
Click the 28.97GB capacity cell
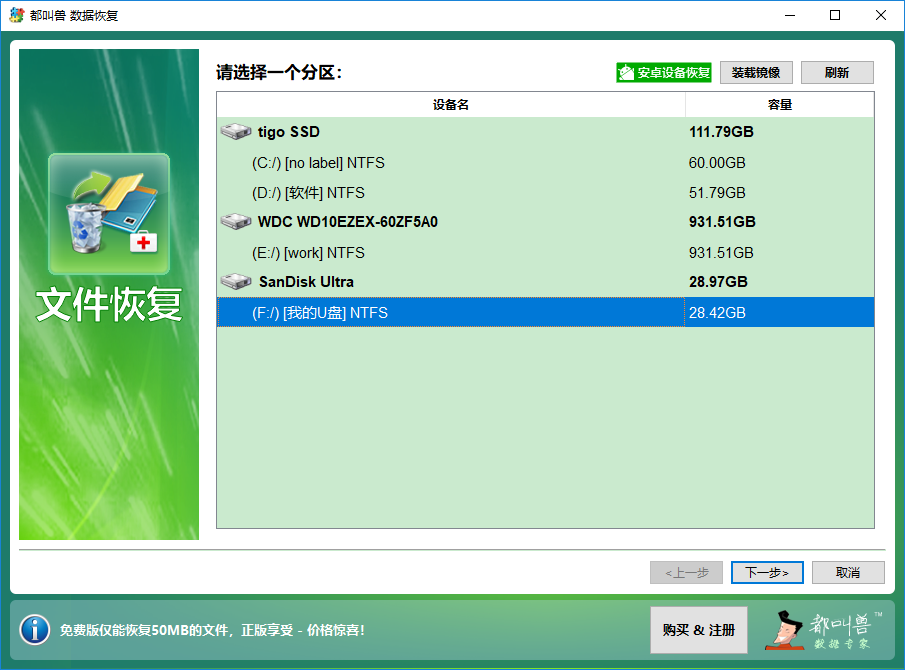tap(718, 282)
